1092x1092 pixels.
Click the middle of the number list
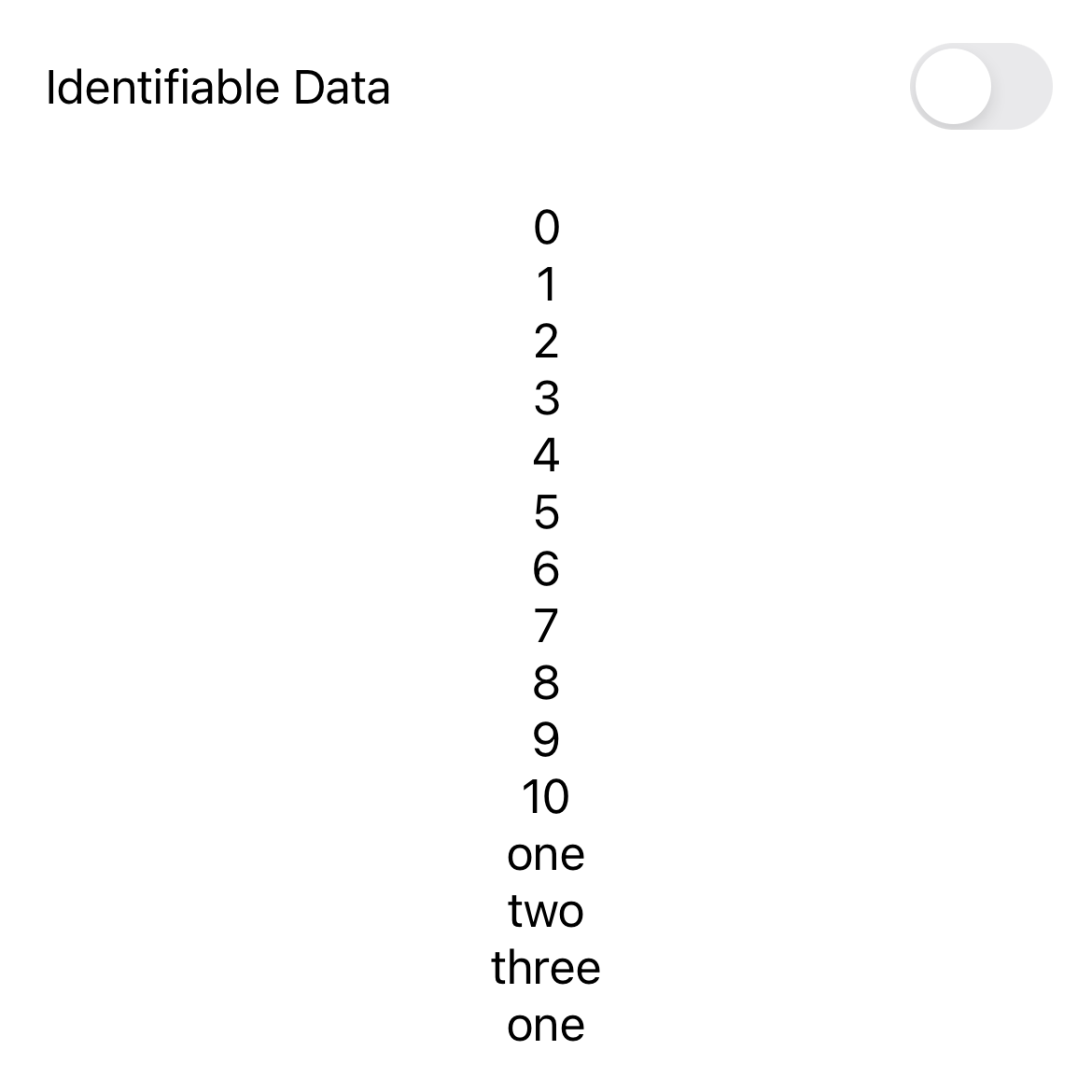[x=545, y=625]
